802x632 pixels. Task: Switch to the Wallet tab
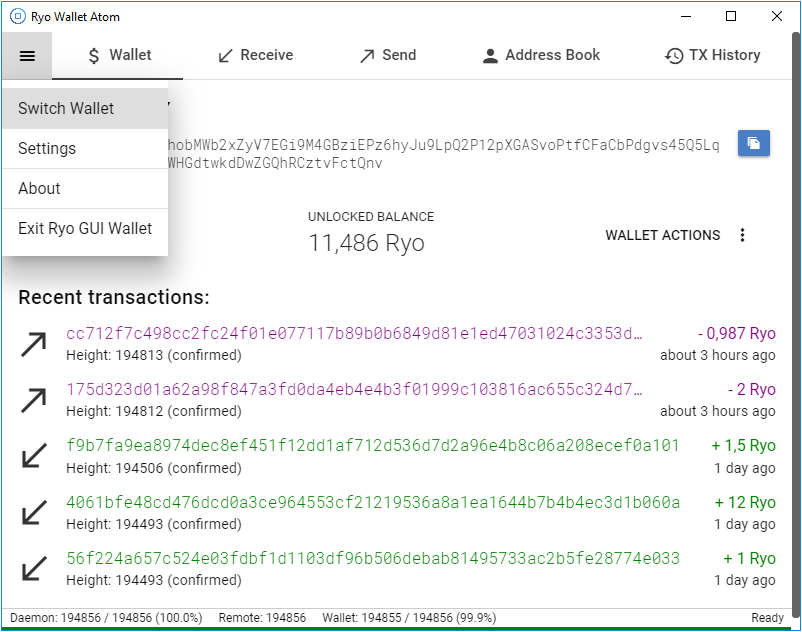click(x=118, y=55)
